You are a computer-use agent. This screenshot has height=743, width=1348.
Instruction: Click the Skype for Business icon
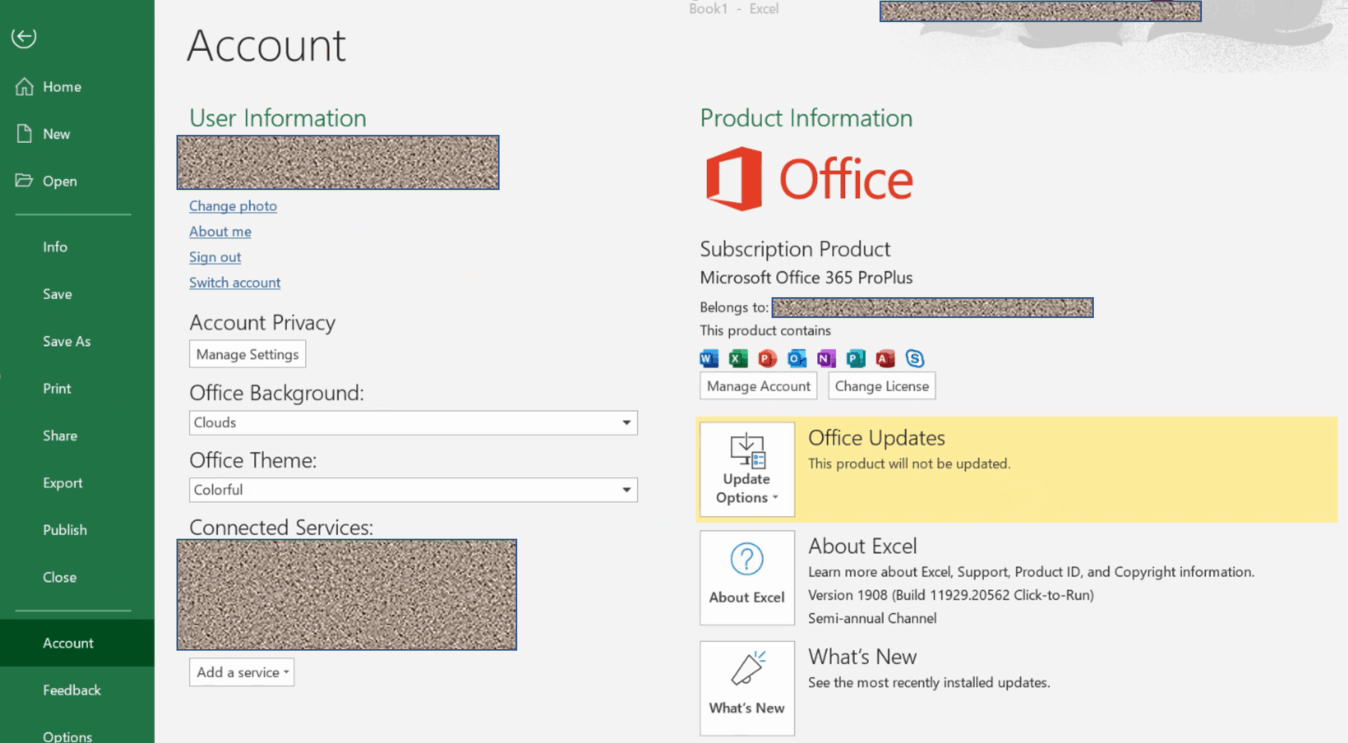pyautogui.click(x=914, y=358)
